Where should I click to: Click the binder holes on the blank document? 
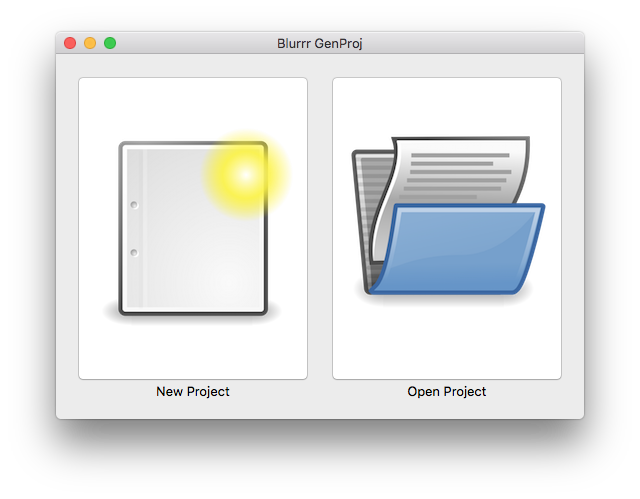(134, 228)
